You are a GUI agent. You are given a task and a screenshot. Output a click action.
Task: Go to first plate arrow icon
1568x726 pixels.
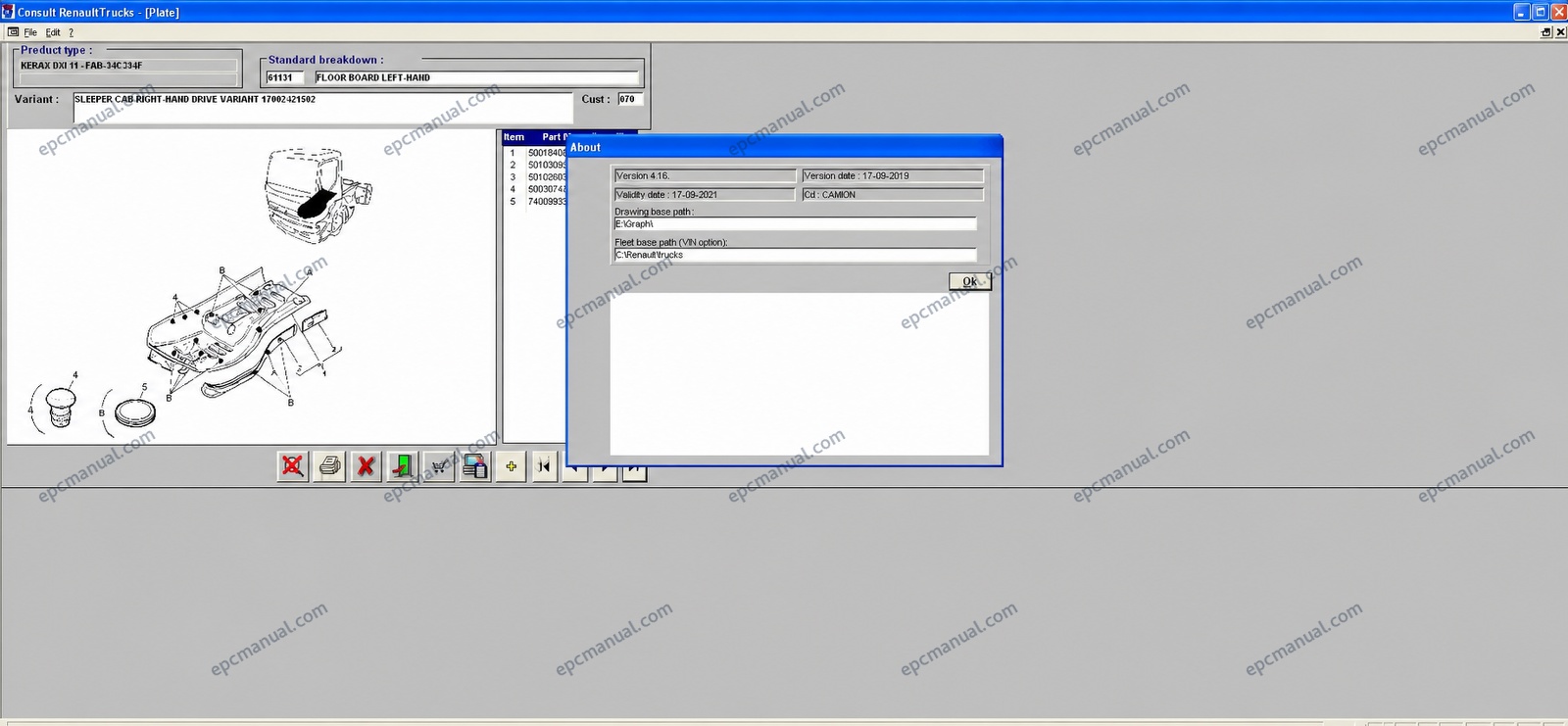[x=544, y=466]
